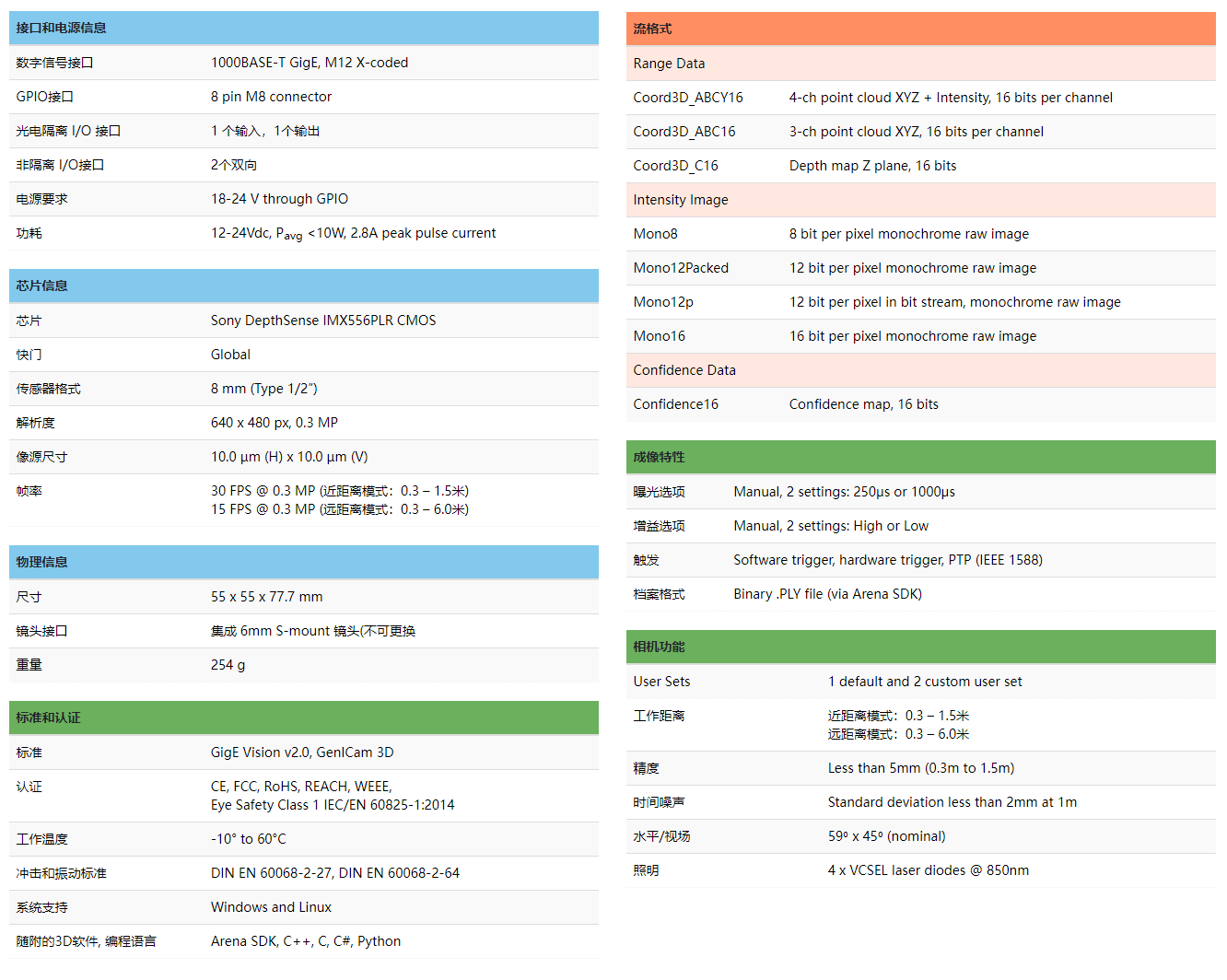Screen dimensions: 1227x980
Task: Select the 'Confidence Data' subheading
Action: (684, 370)
